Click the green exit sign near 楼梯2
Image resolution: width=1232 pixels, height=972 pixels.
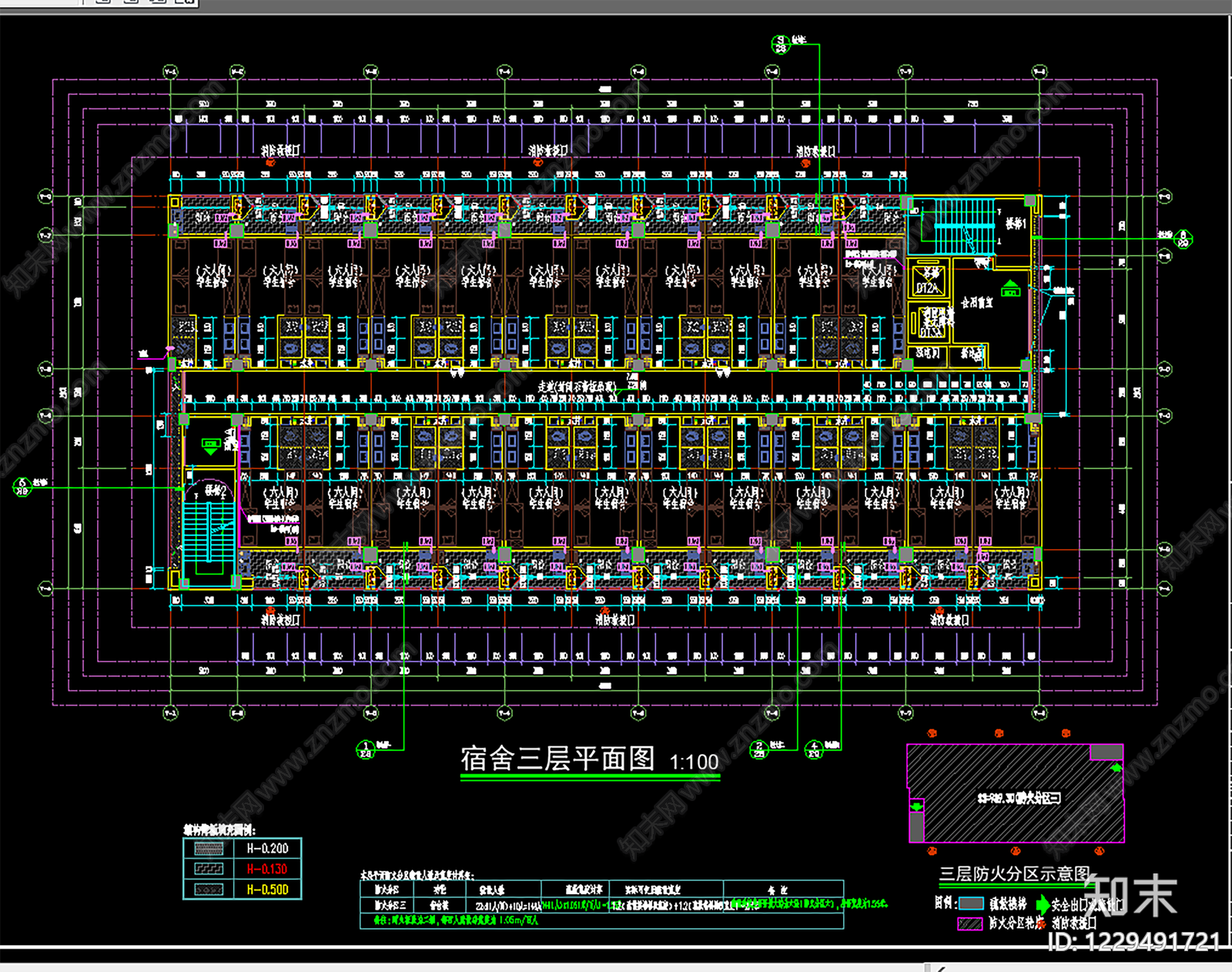[210, 446]
